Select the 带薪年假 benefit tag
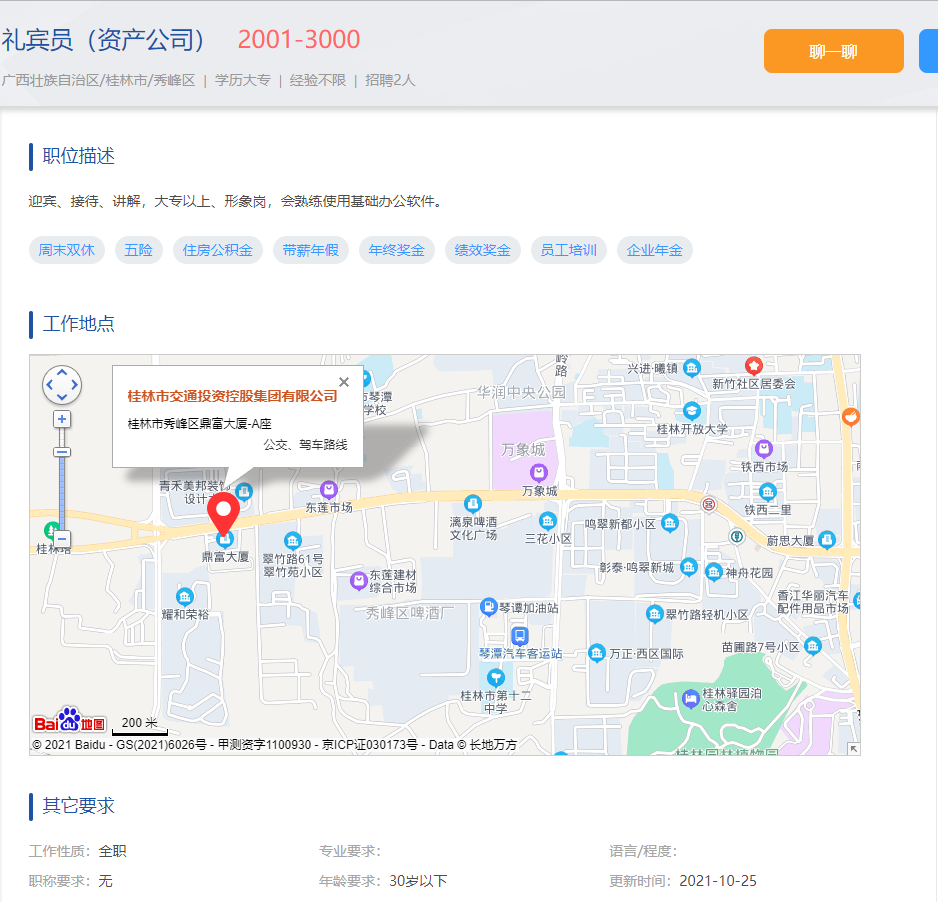This screenshot has width=938, height=902. coord(310,250)
